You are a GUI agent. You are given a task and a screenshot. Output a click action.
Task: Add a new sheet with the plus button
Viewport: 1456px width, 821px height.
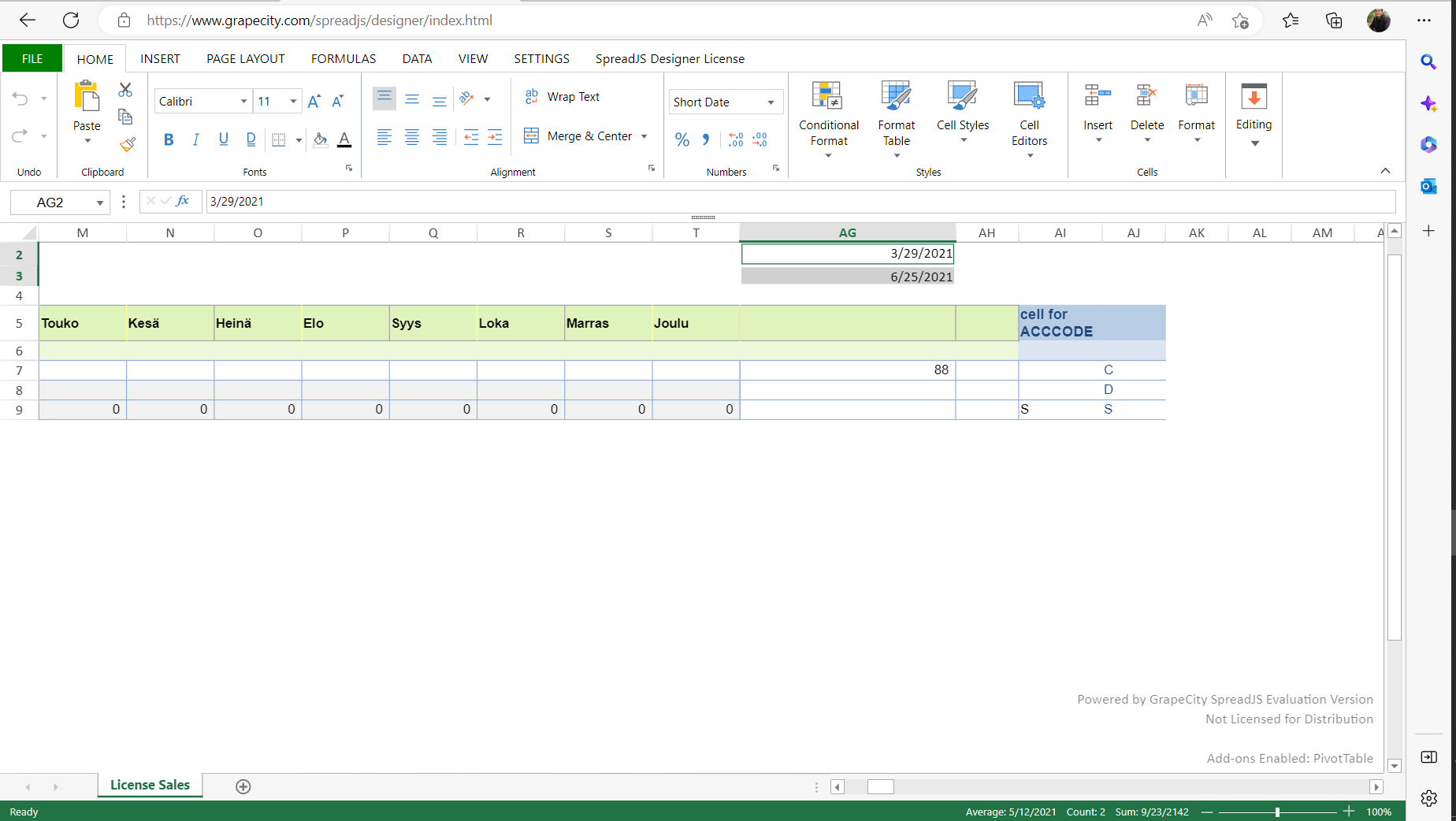[x=243, y=786]
